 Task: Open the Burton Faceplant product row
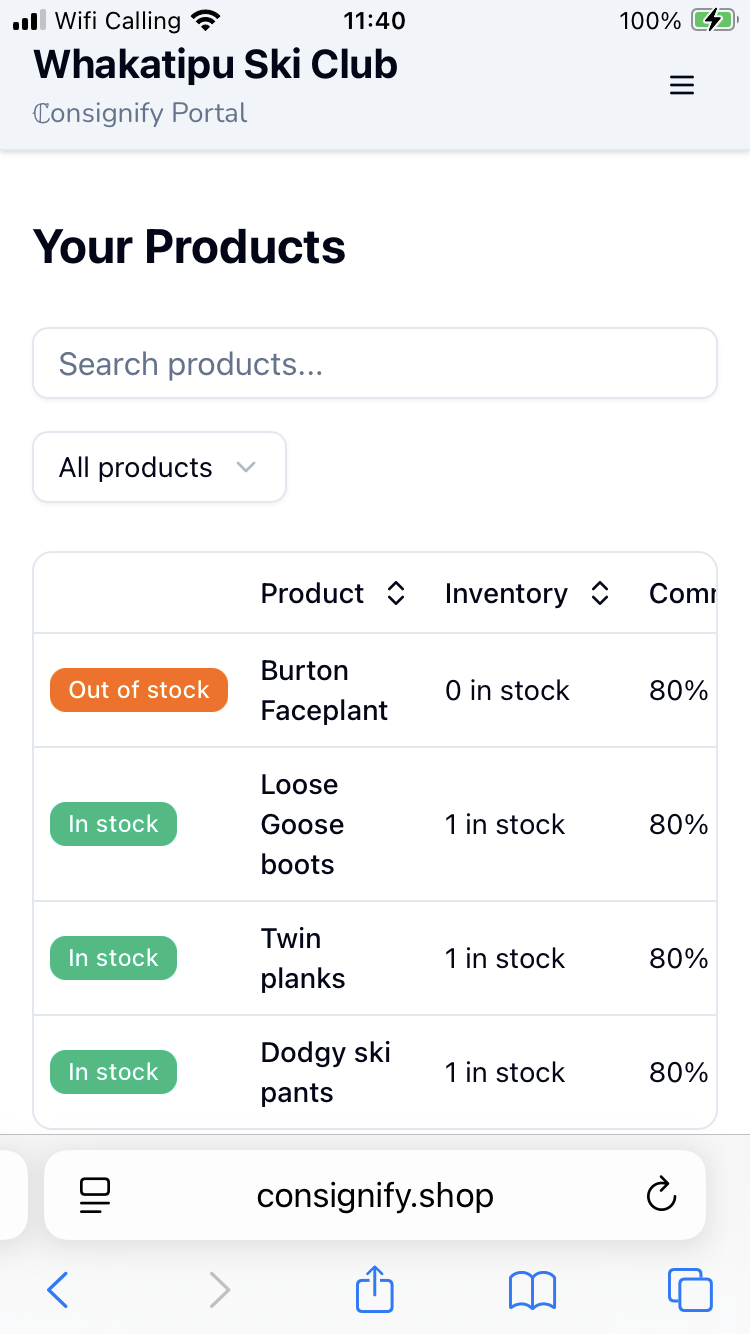coord(324,690)
